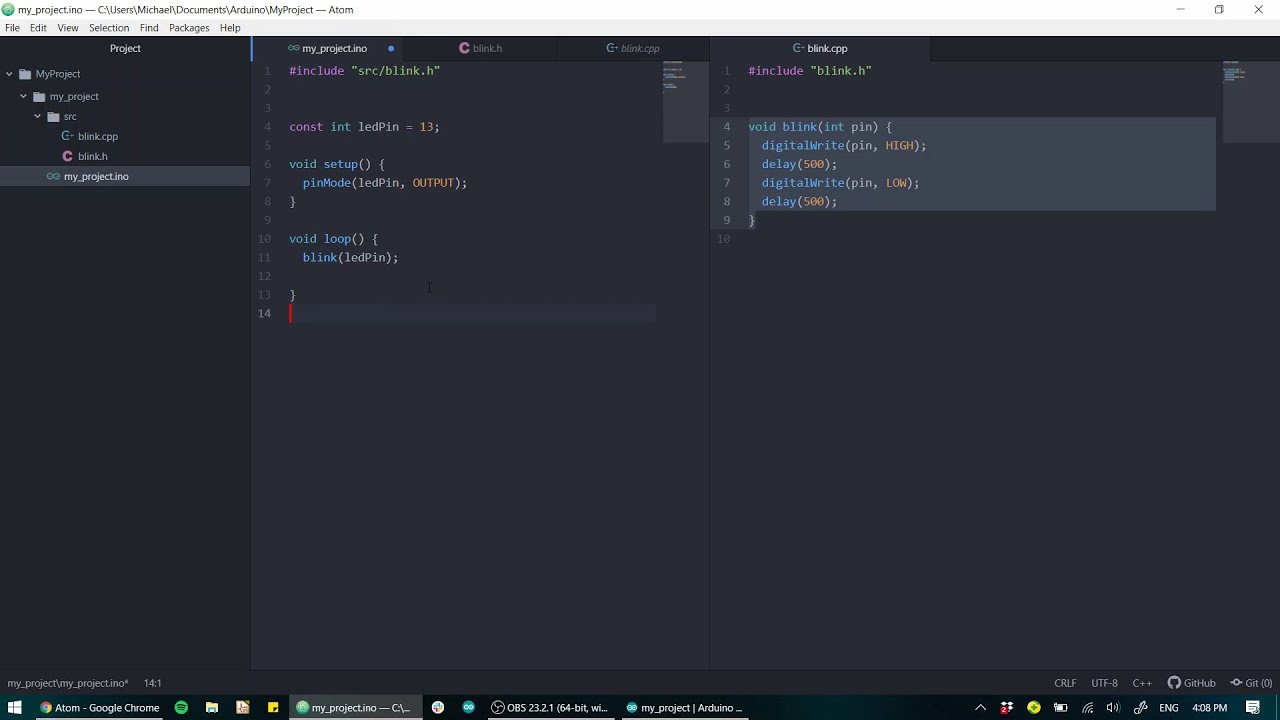
Task: Open the Git (0) status bar panel
Action: point(1251,683)
